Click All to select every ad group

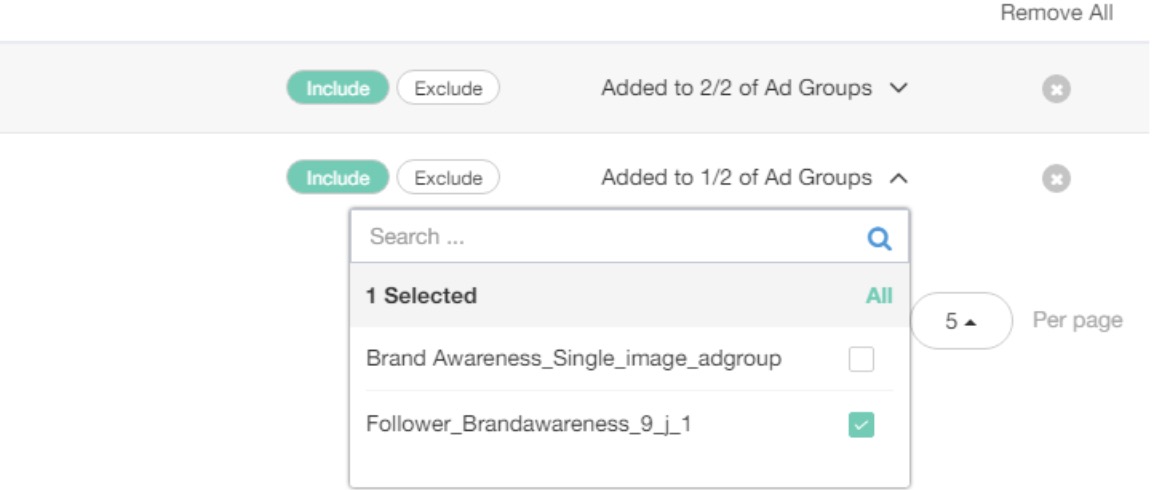coord(879,296)
